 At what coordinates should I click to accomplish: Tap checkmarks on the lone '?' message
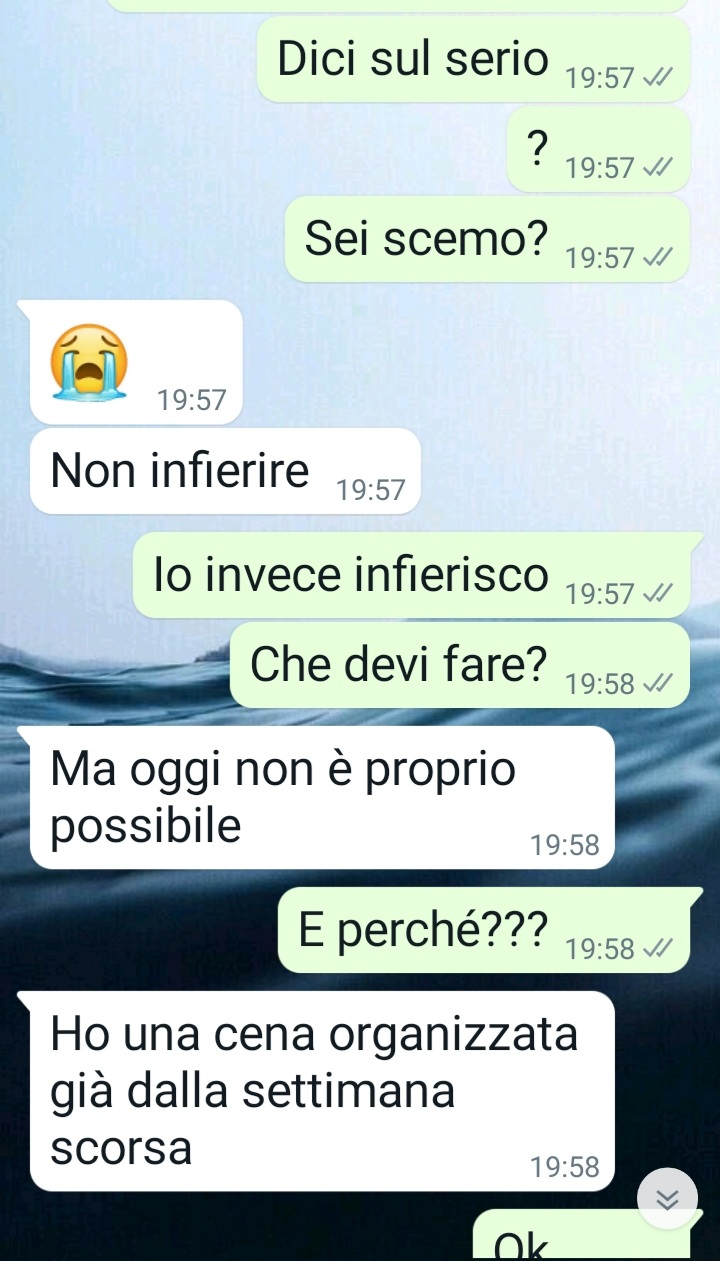pyautogui.click(x=659, y=168)
